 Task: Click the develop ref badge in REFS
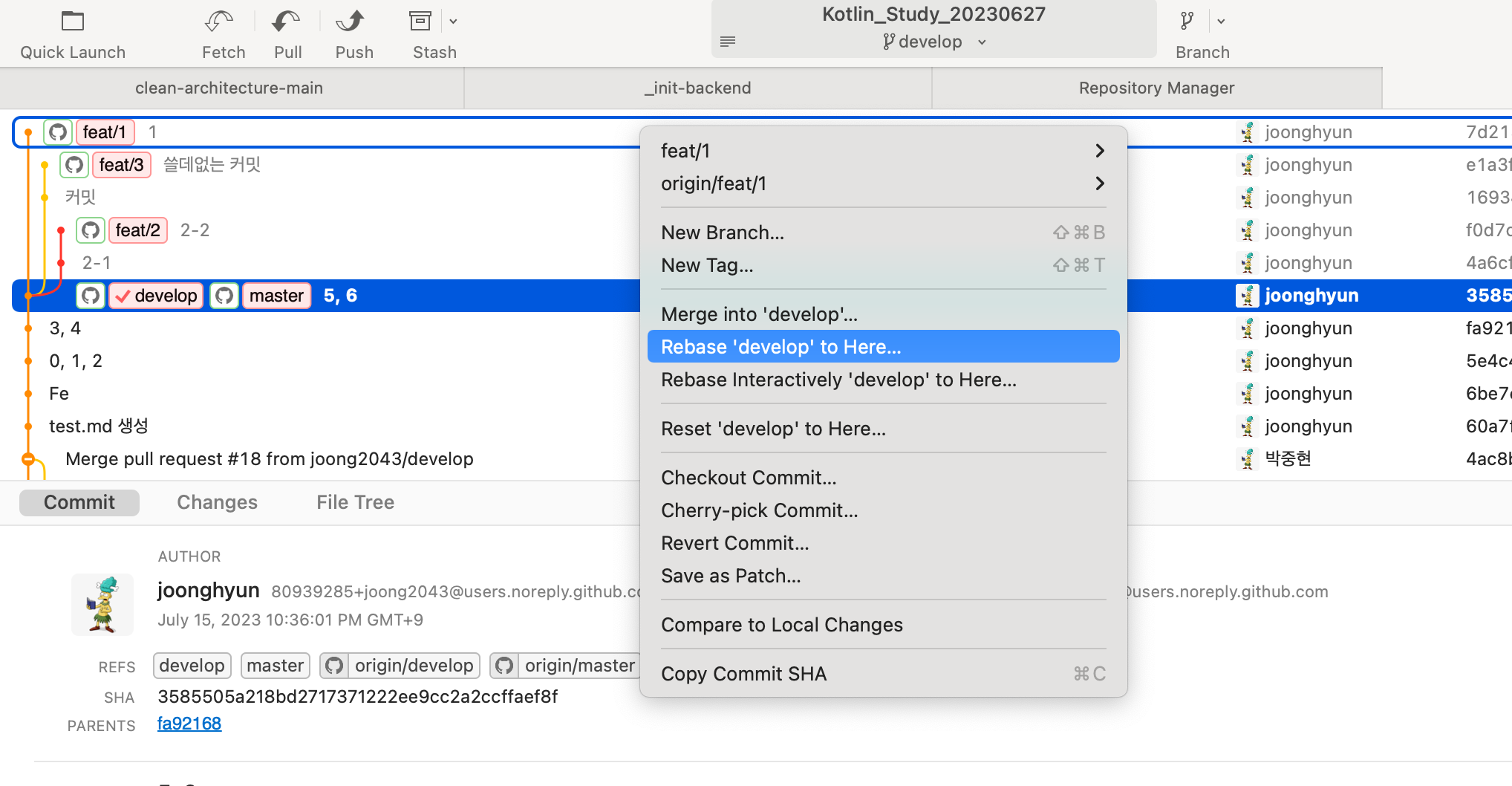(192, 666)
